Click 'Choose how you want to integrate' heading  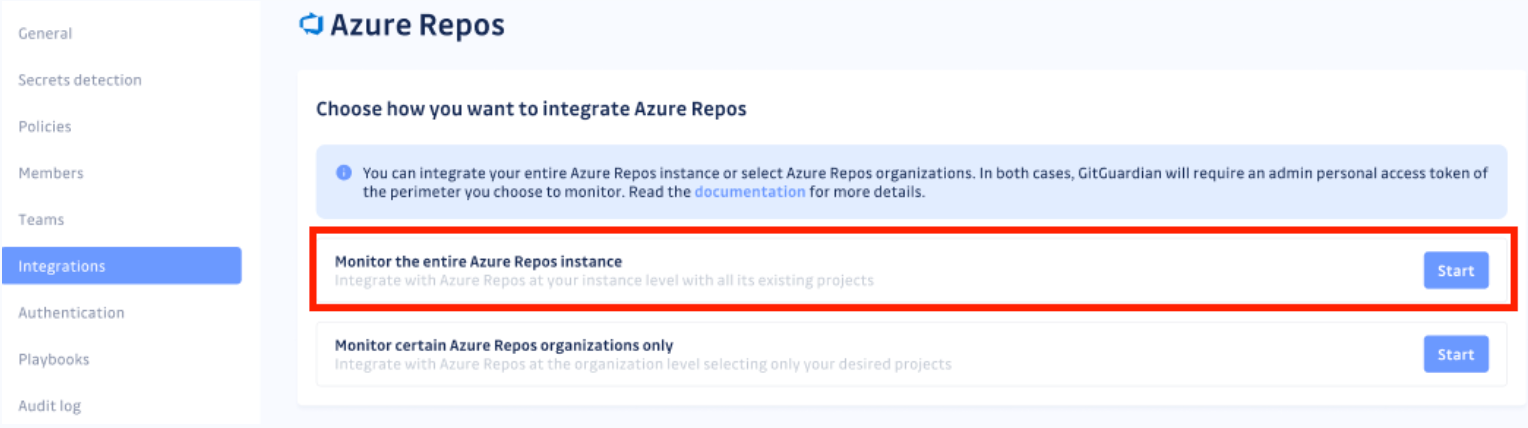pos(531,109)
